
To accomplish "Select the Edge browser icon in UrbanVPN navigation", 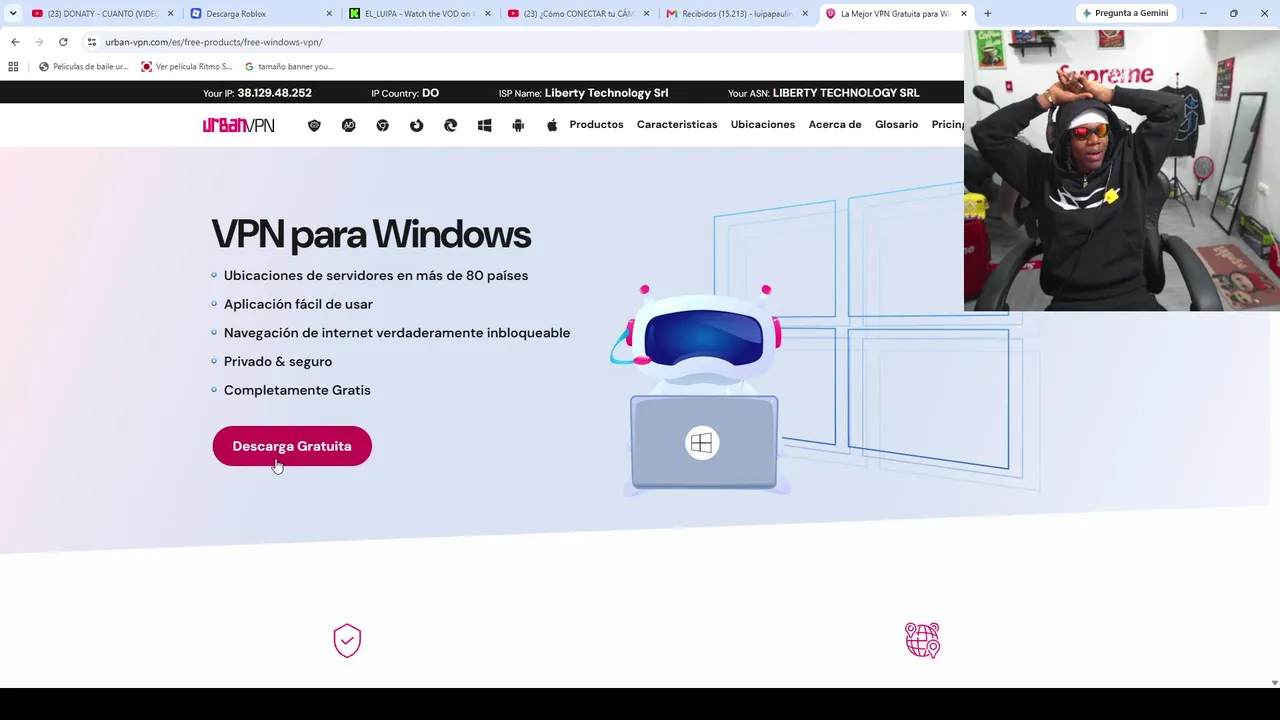I will point(450,125).
